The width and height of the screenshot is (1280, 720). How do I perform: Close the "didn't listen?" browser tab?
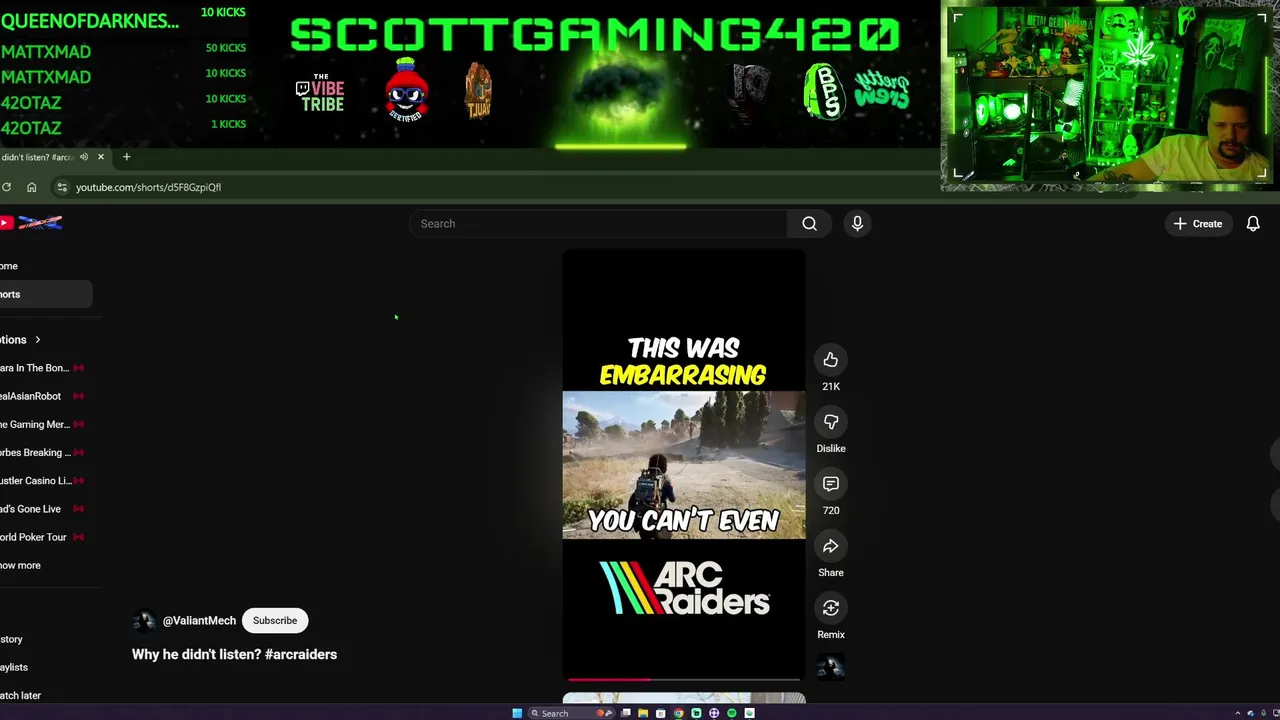(100, 157)
